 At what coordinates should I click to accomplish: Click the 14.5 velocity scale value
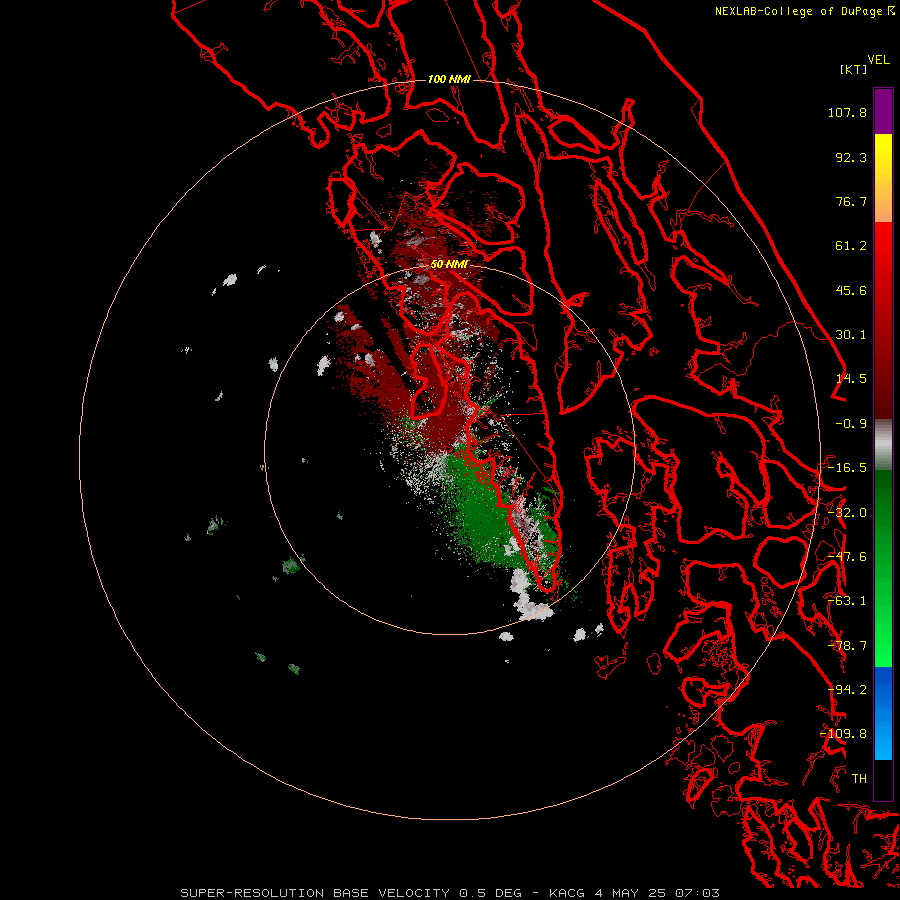point(851,379)
